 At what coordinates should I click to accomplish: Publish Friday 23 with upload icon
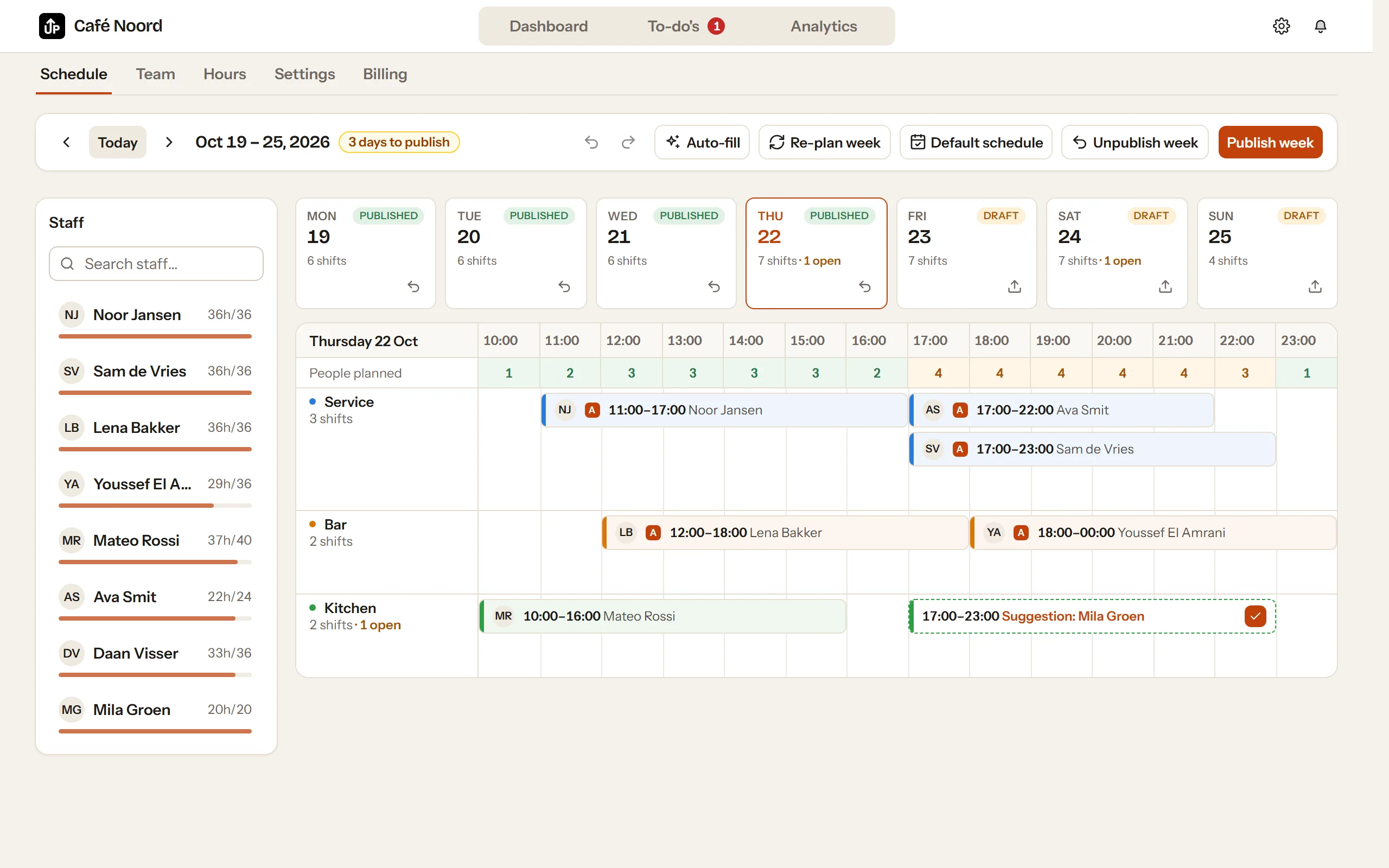(1014, 286)
